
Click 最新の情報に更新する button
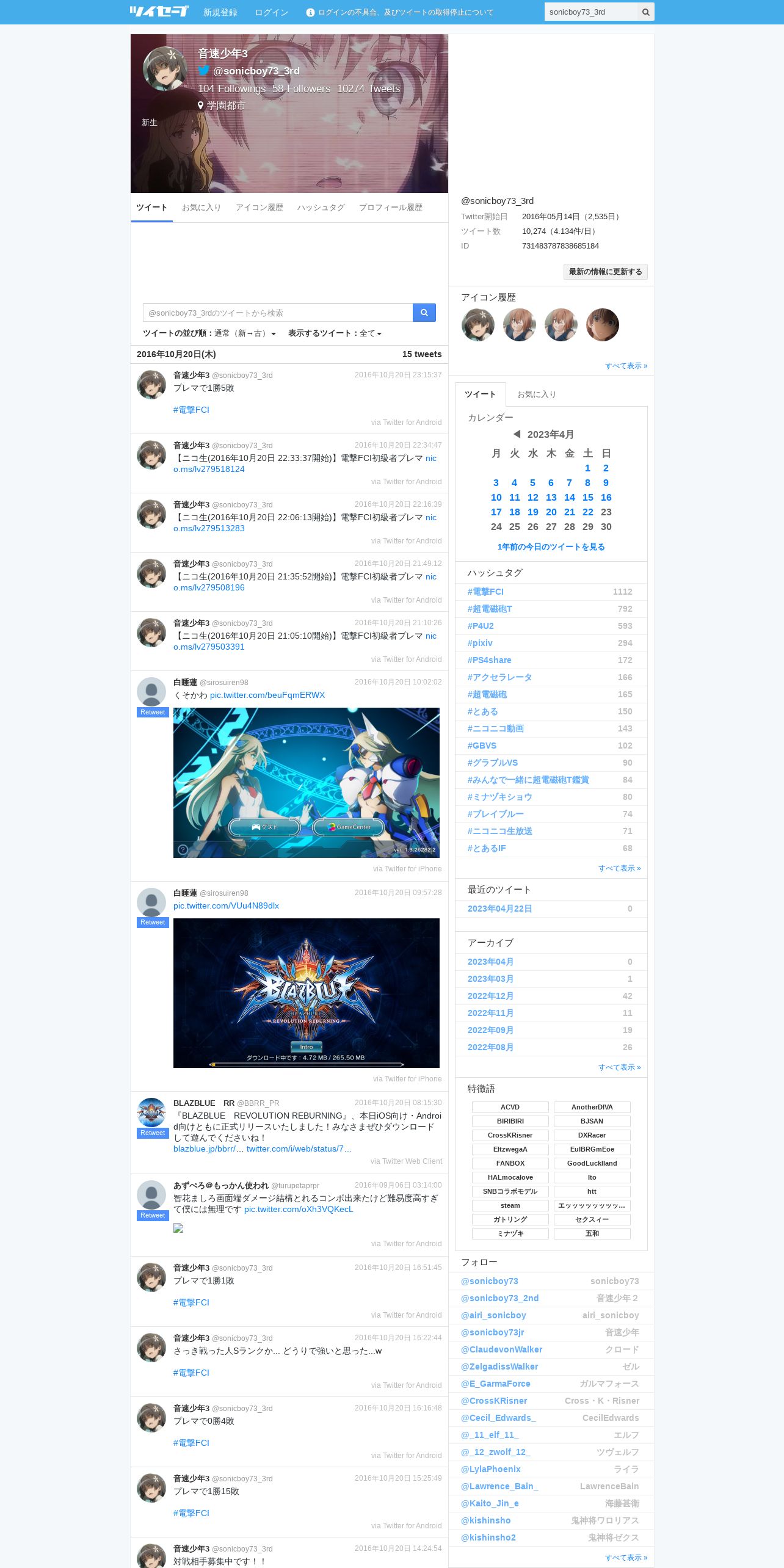coord(605,272)
